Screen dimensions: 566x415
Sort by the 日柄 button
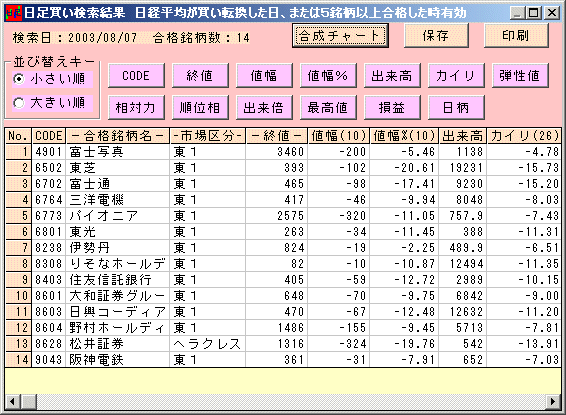[456, 108]
